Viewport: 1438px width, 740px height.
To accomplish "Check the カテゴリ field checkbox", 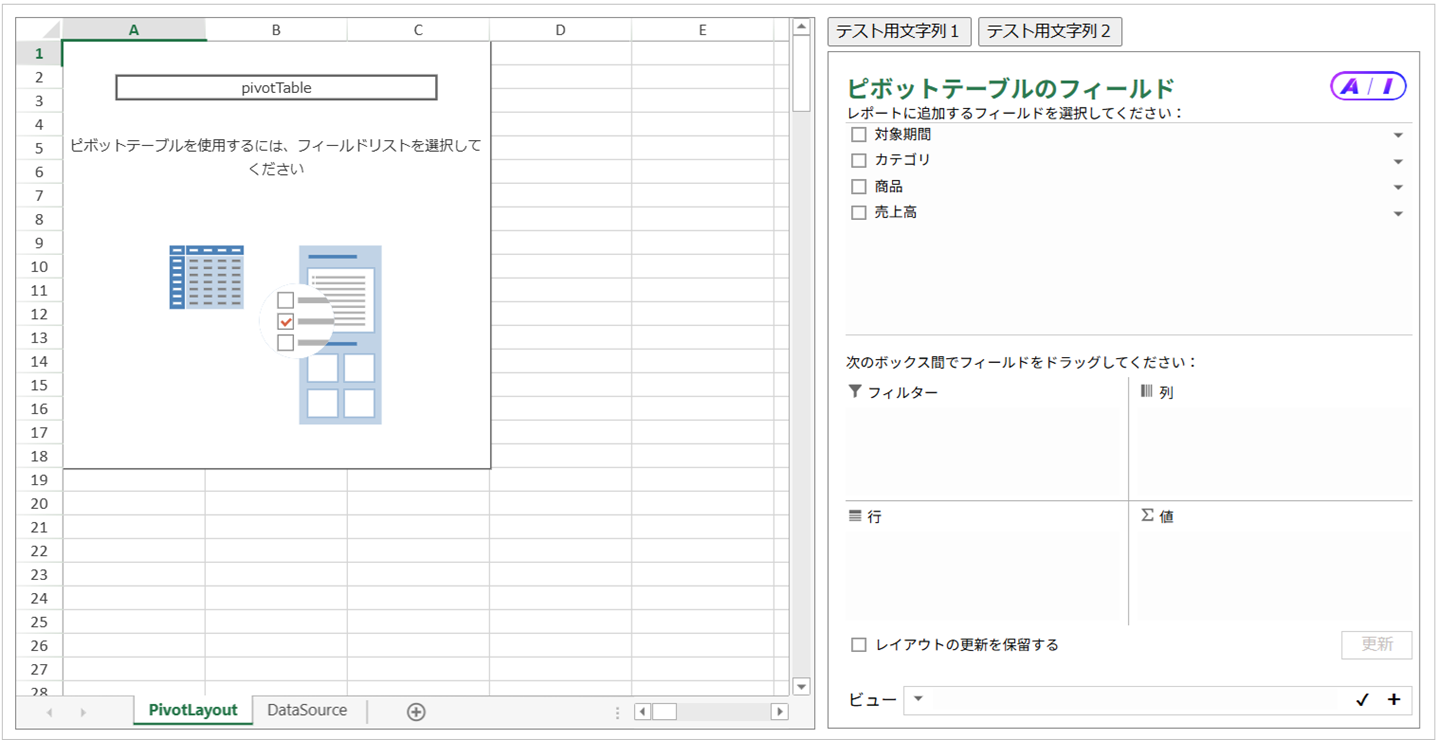I will tap(858, 160).
